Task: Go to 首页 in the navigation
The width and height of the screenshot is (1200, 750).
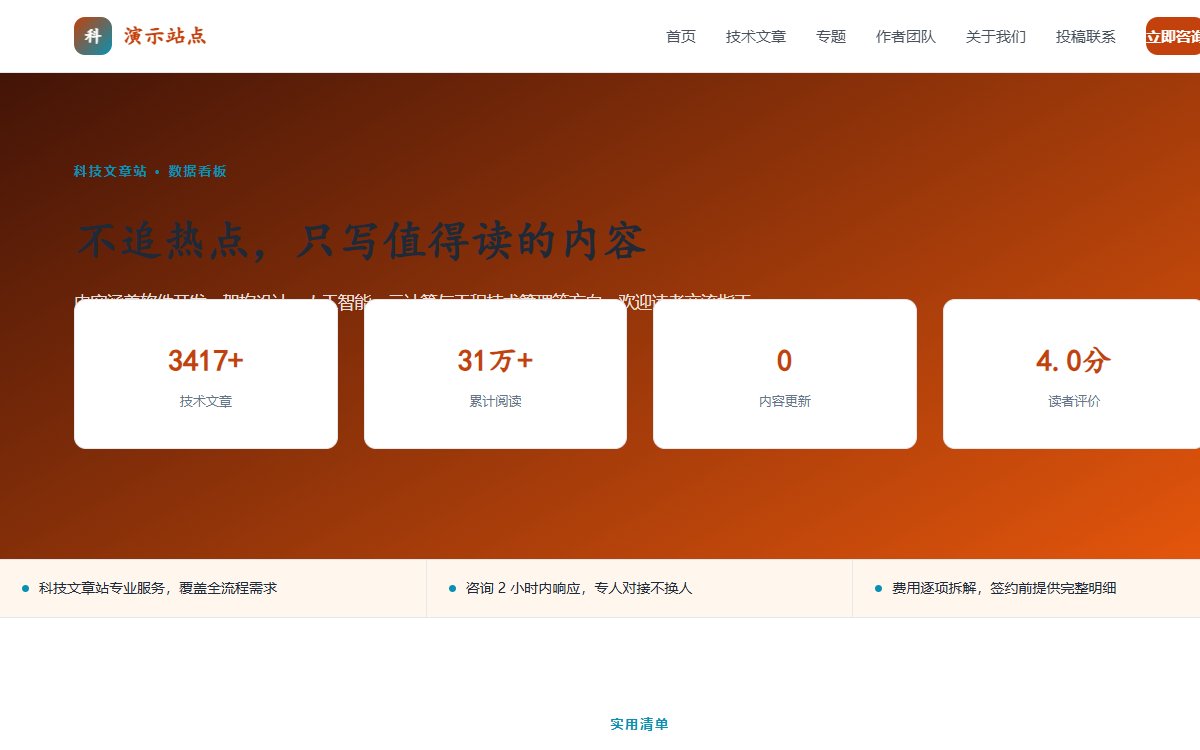Action: 681,36
